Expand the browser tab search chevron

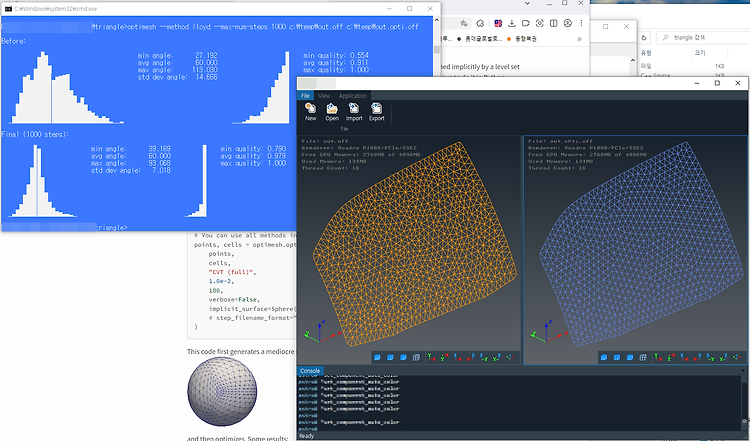pos(527,3)
